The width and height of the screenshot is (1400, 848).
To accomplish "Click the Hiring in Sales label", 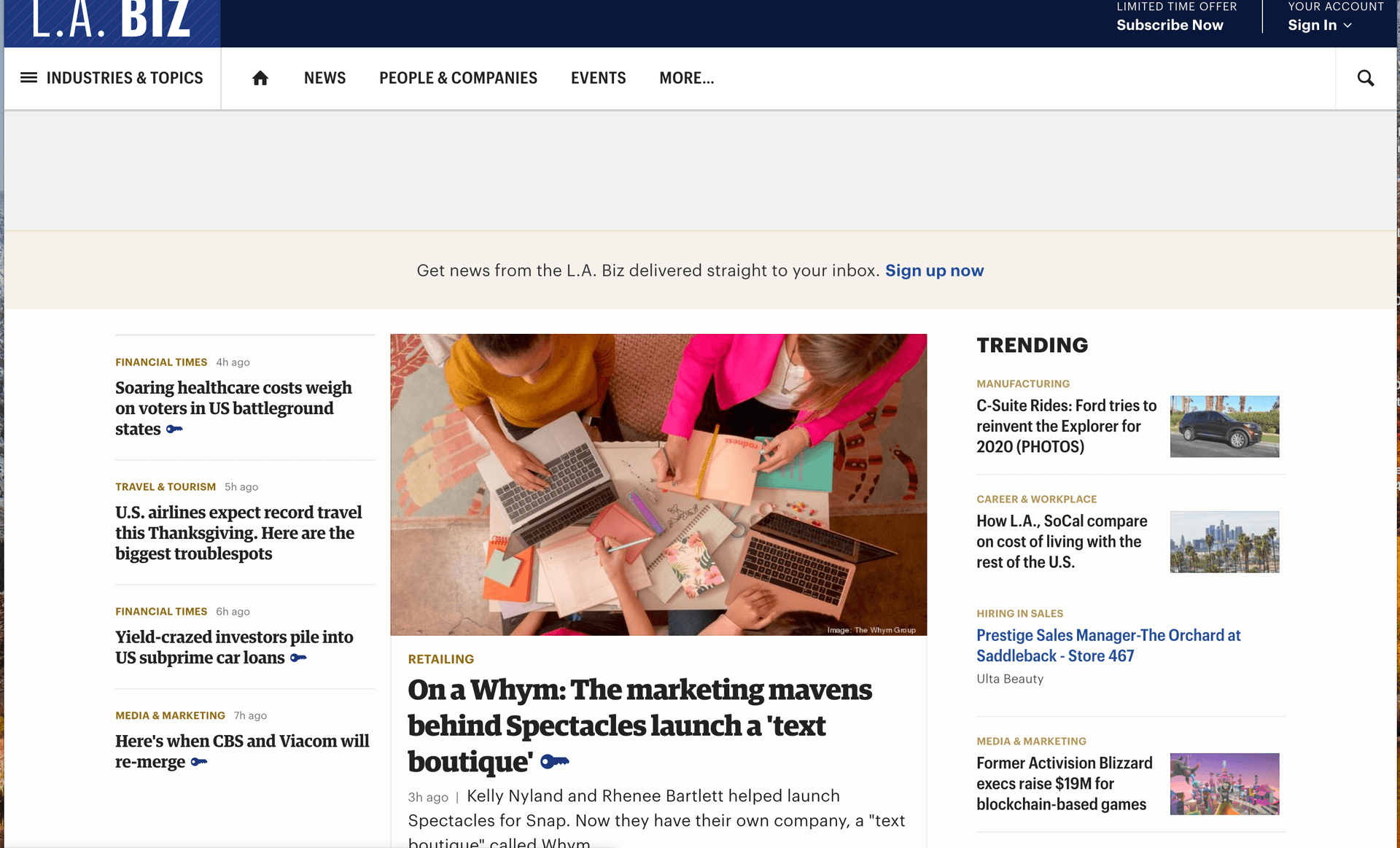I will click(x=1019, y=614).
